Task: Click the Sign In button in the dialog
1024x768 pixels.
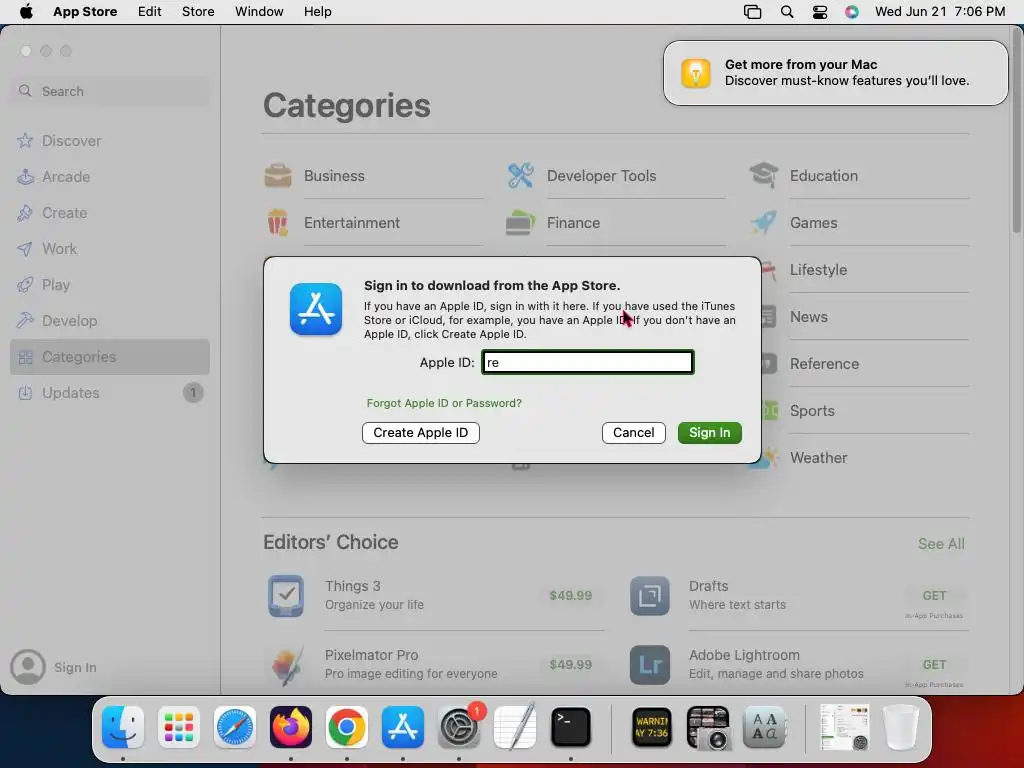Action: [x=709, y=432]
